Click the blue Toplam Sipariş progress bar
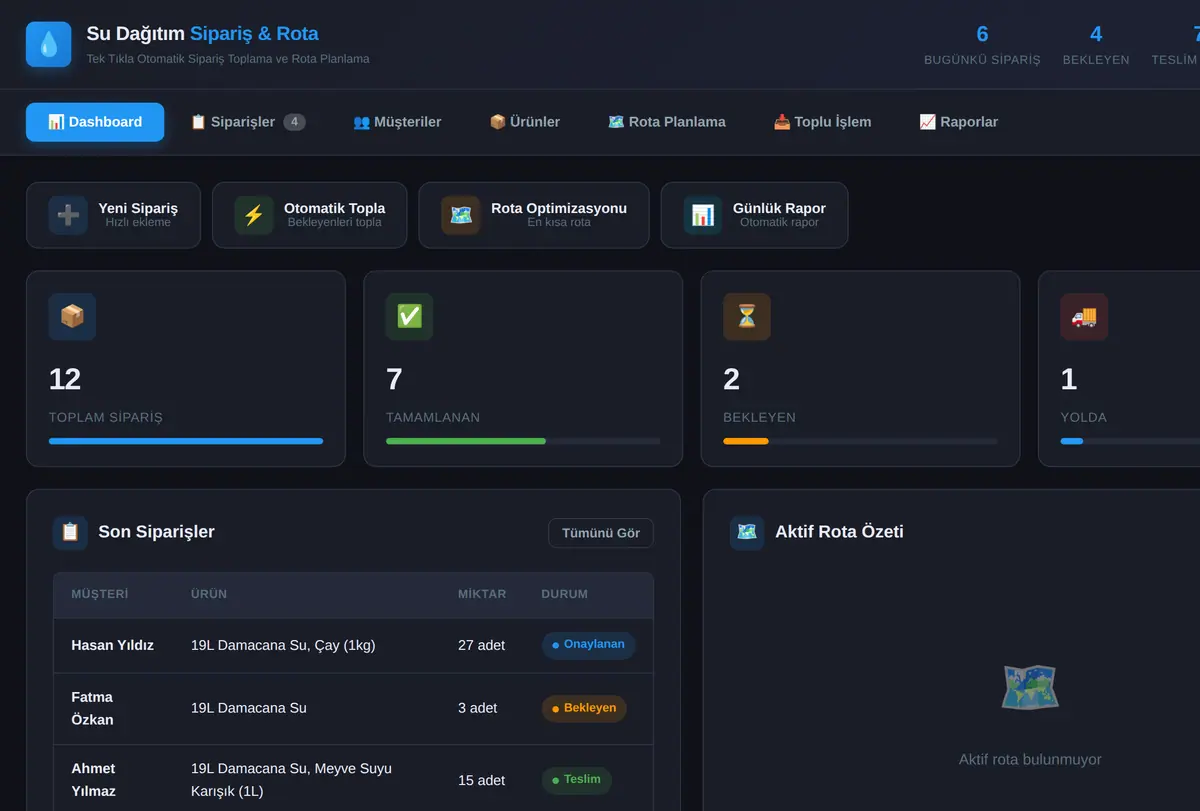The width and height of the screenshot is (1200, 811). 186,441
